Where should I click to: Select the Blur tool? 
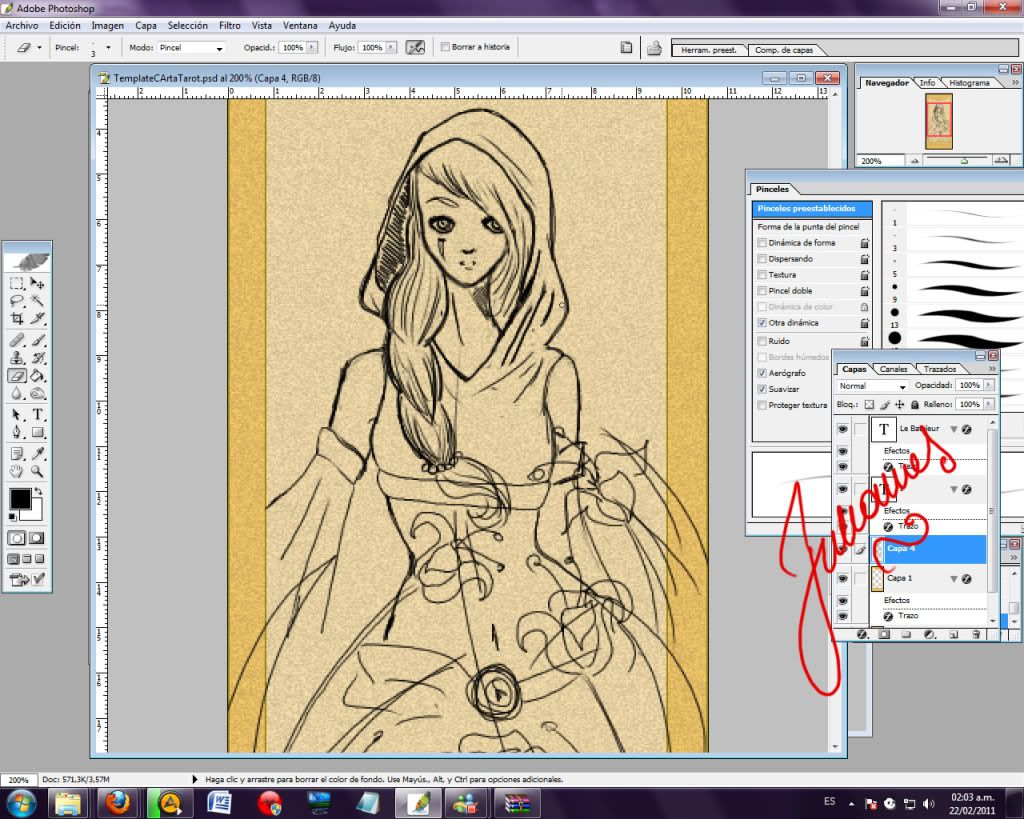click(x=17, y=393)
